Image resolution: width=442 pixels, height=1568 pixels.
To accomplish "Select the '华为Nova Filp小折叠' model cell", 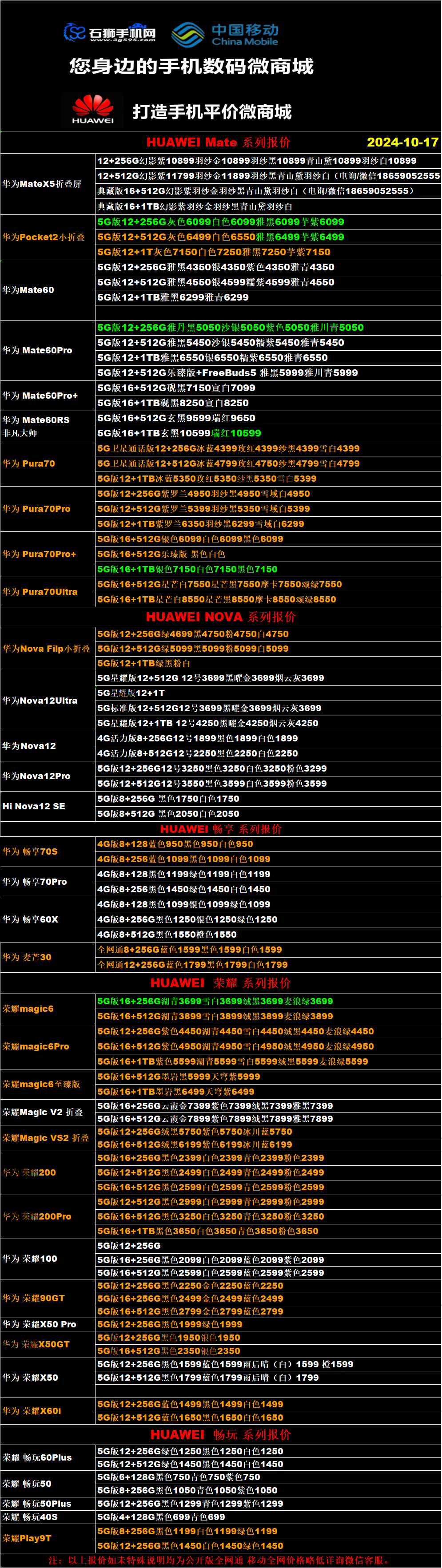I will pos(48,649).
